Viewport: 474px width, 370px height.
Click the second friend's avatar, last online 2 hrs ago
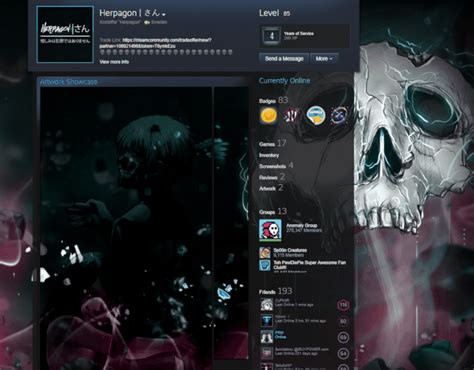pos(266,321)
